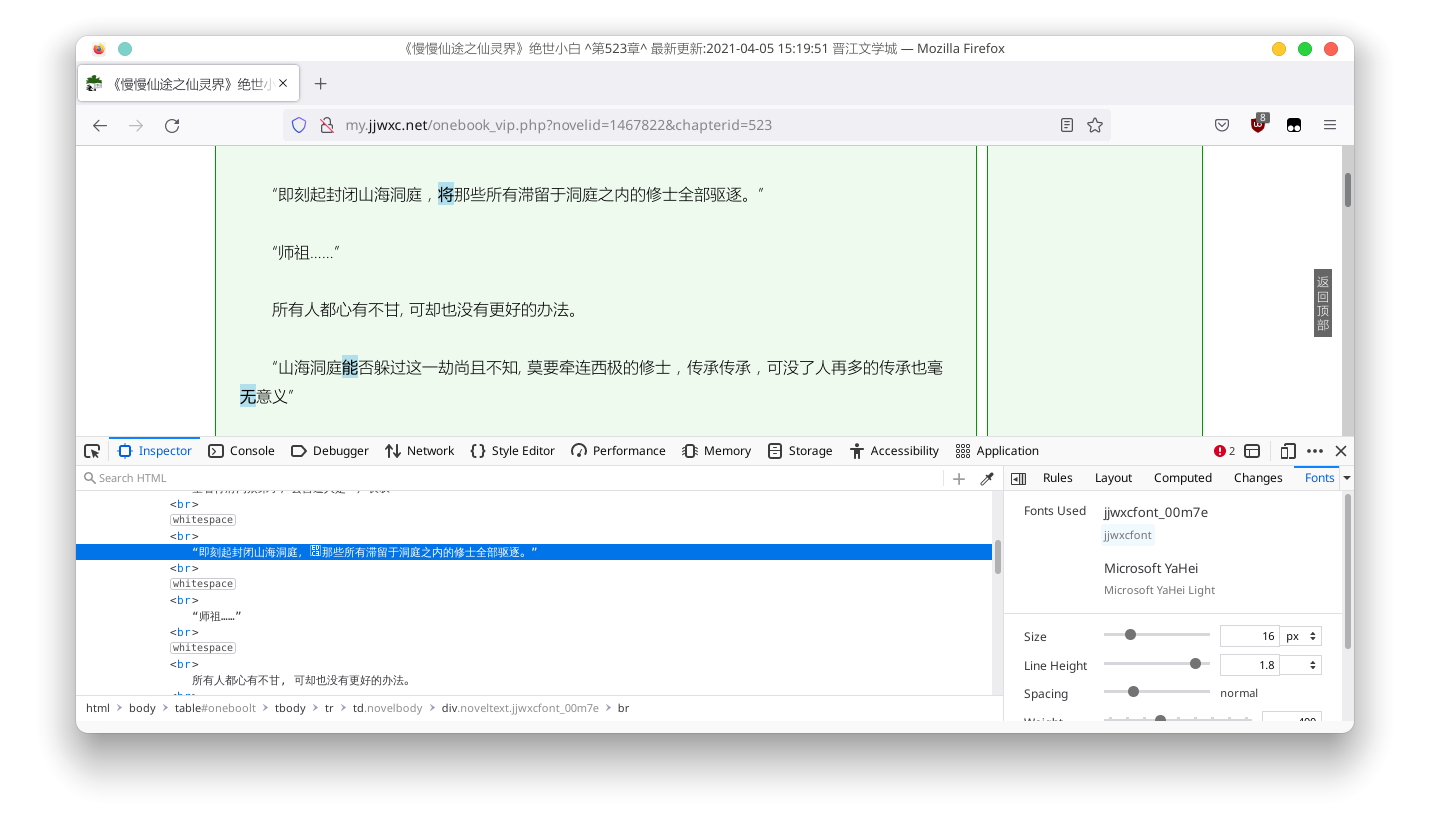Activate the element picker tool
The width and height of the screenshot is (1430, 819).
point(92,451)
